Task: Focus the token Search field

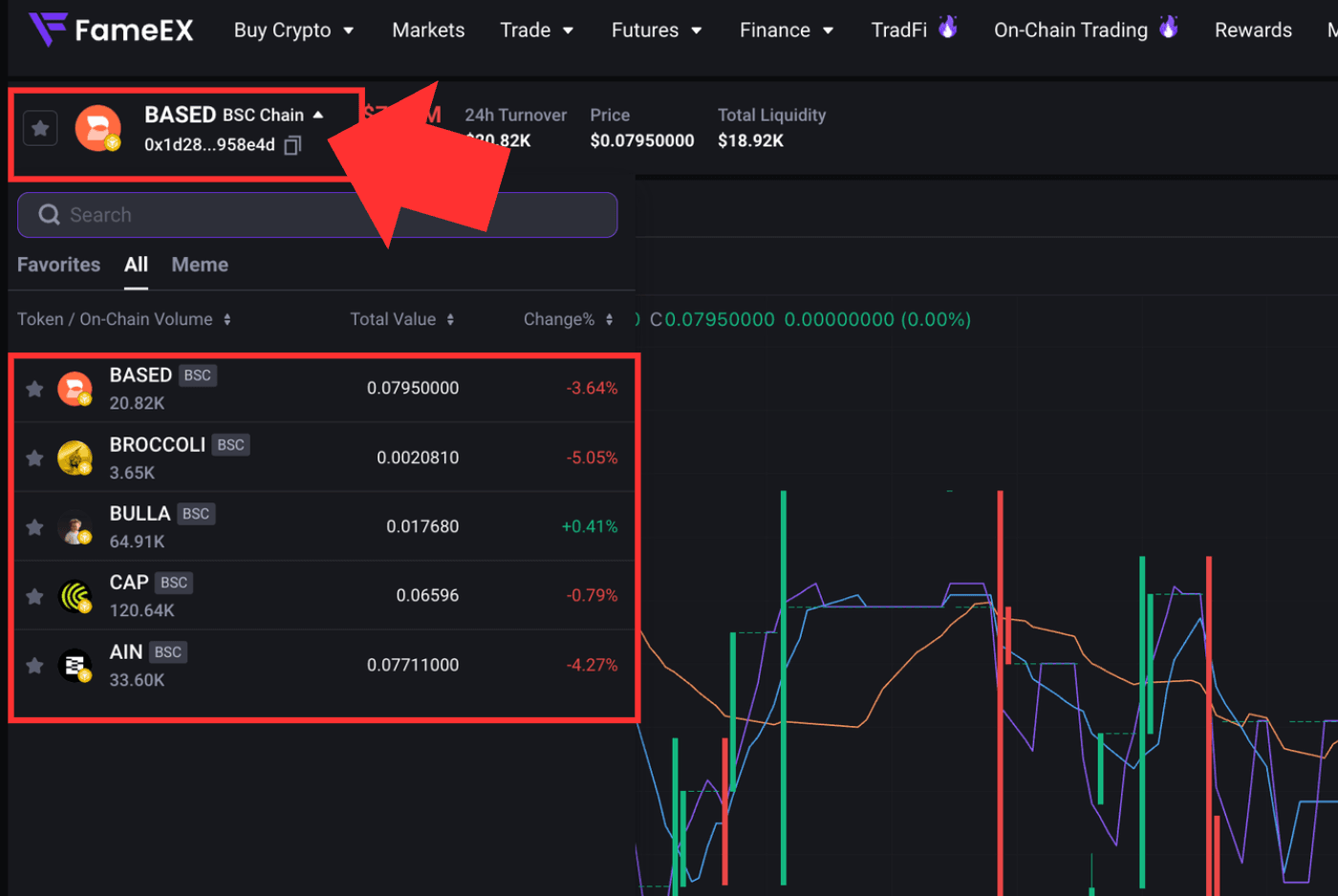Action: tap(317, 215)
